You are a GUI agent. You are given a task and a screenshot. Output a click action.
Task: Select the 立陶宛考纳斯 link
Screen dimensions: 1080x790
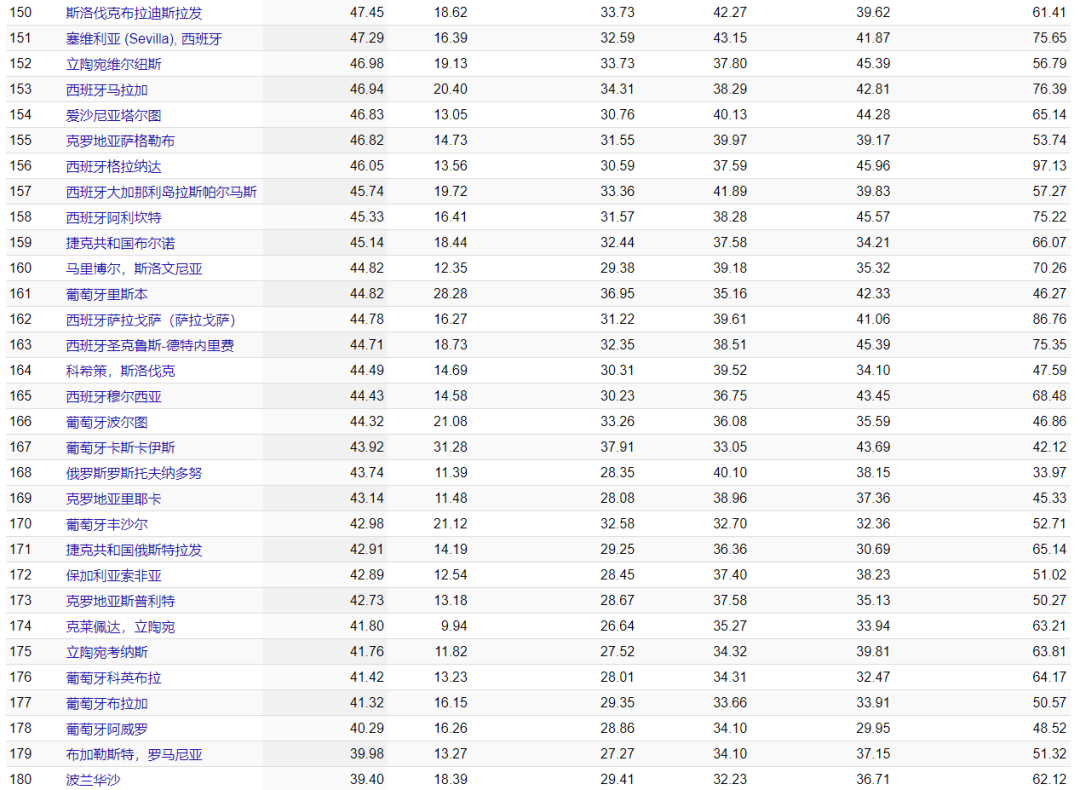coord(107,652)
